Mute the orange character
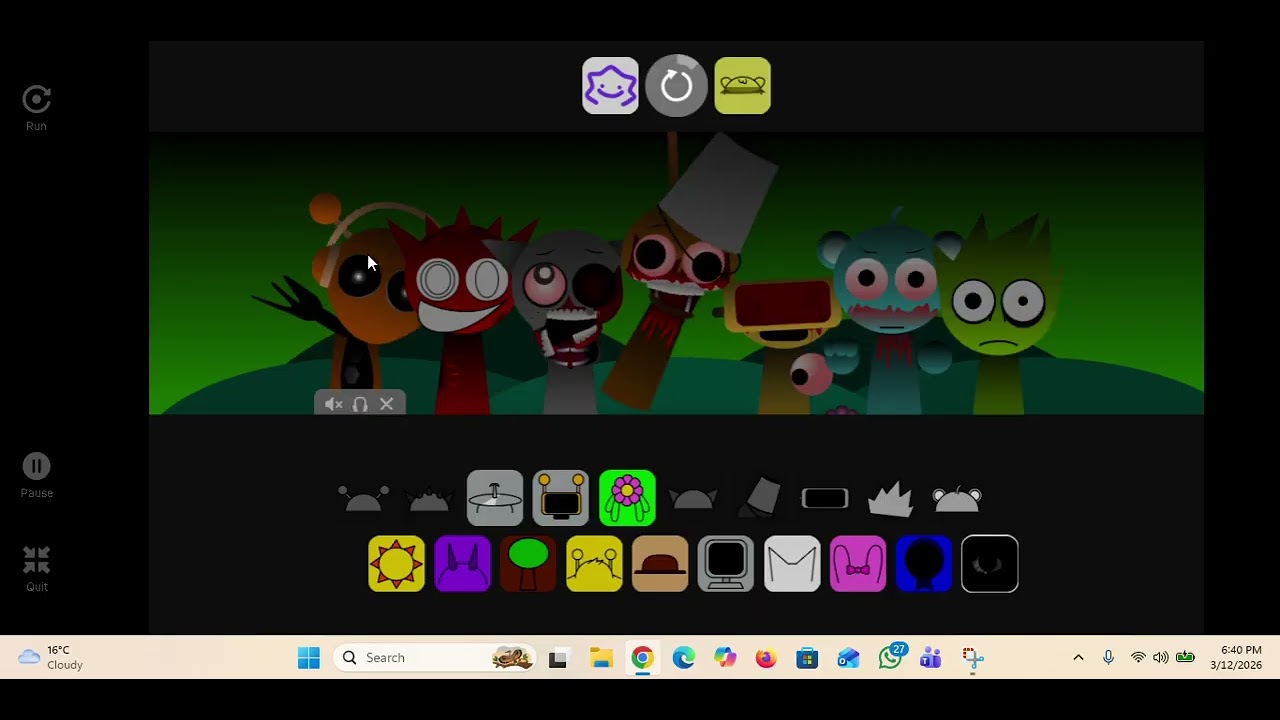 coord(334,404)
